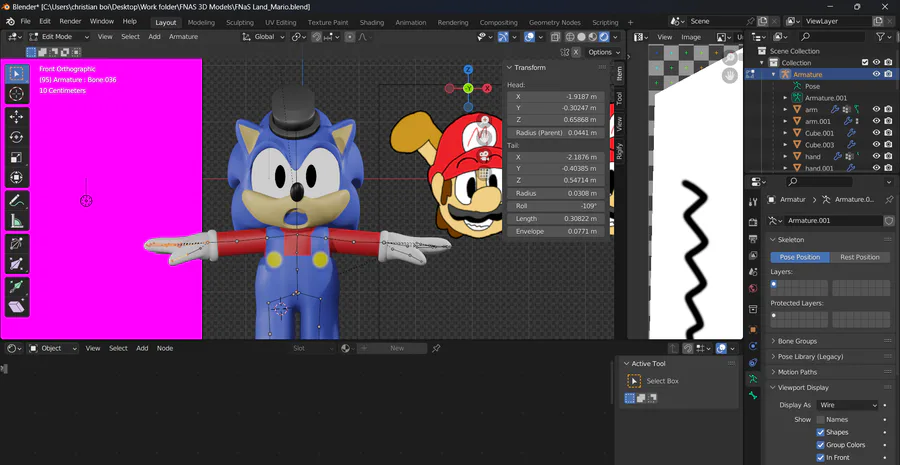Select wireframe viewport shading
Image resolution: width=900 pixels, height=465 pixels.
click(x=570, y=37)
